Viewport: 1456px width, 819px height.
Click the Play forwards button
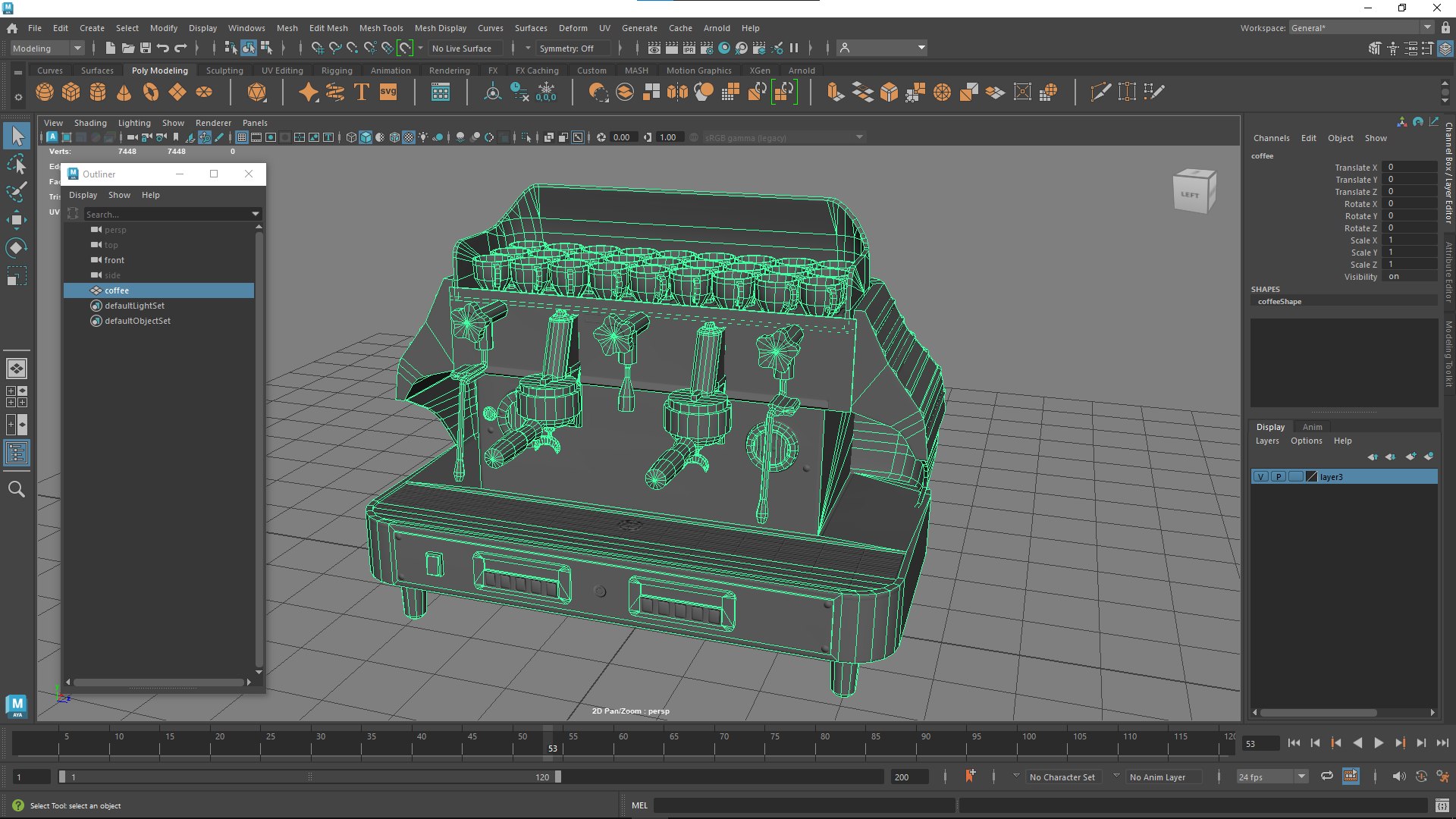tap(1379, 743)
